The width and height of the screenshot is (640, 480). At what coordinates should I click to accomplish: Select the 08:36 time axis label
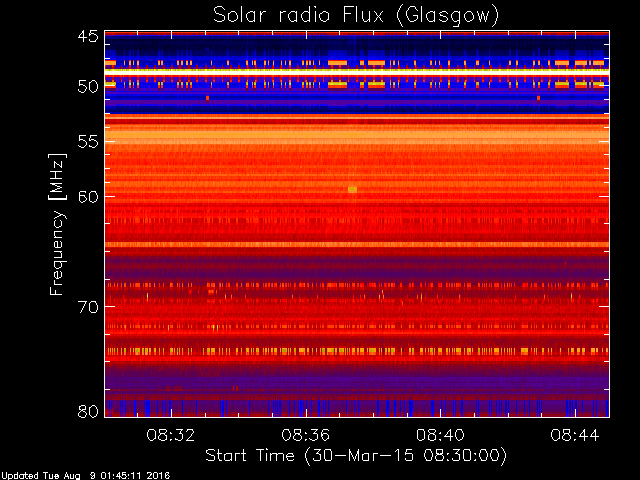[305, 435]
